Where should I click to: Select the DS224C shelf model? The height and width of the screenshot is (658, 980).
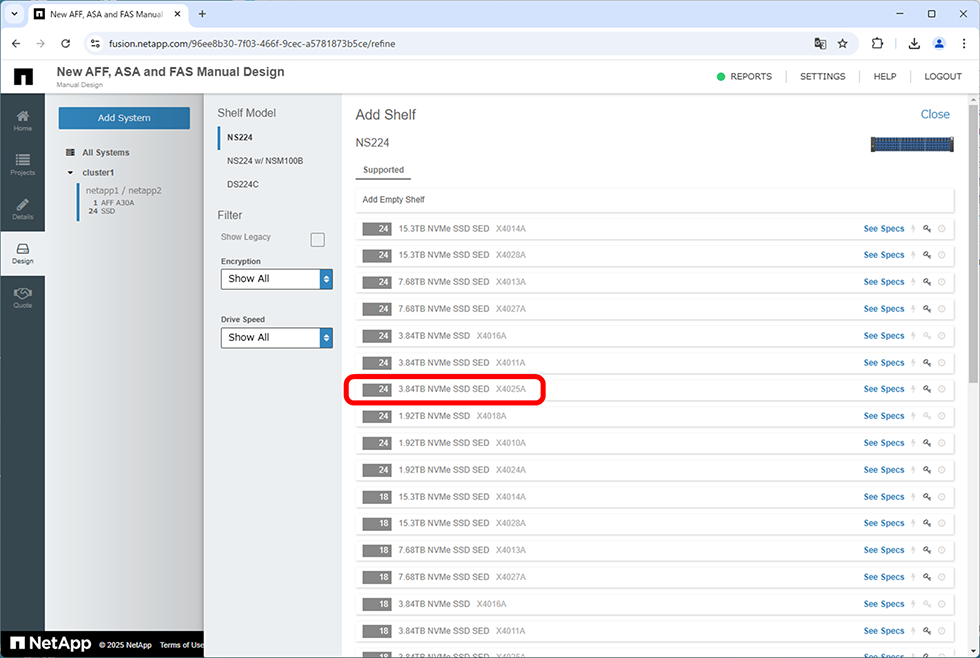(242, 184)
